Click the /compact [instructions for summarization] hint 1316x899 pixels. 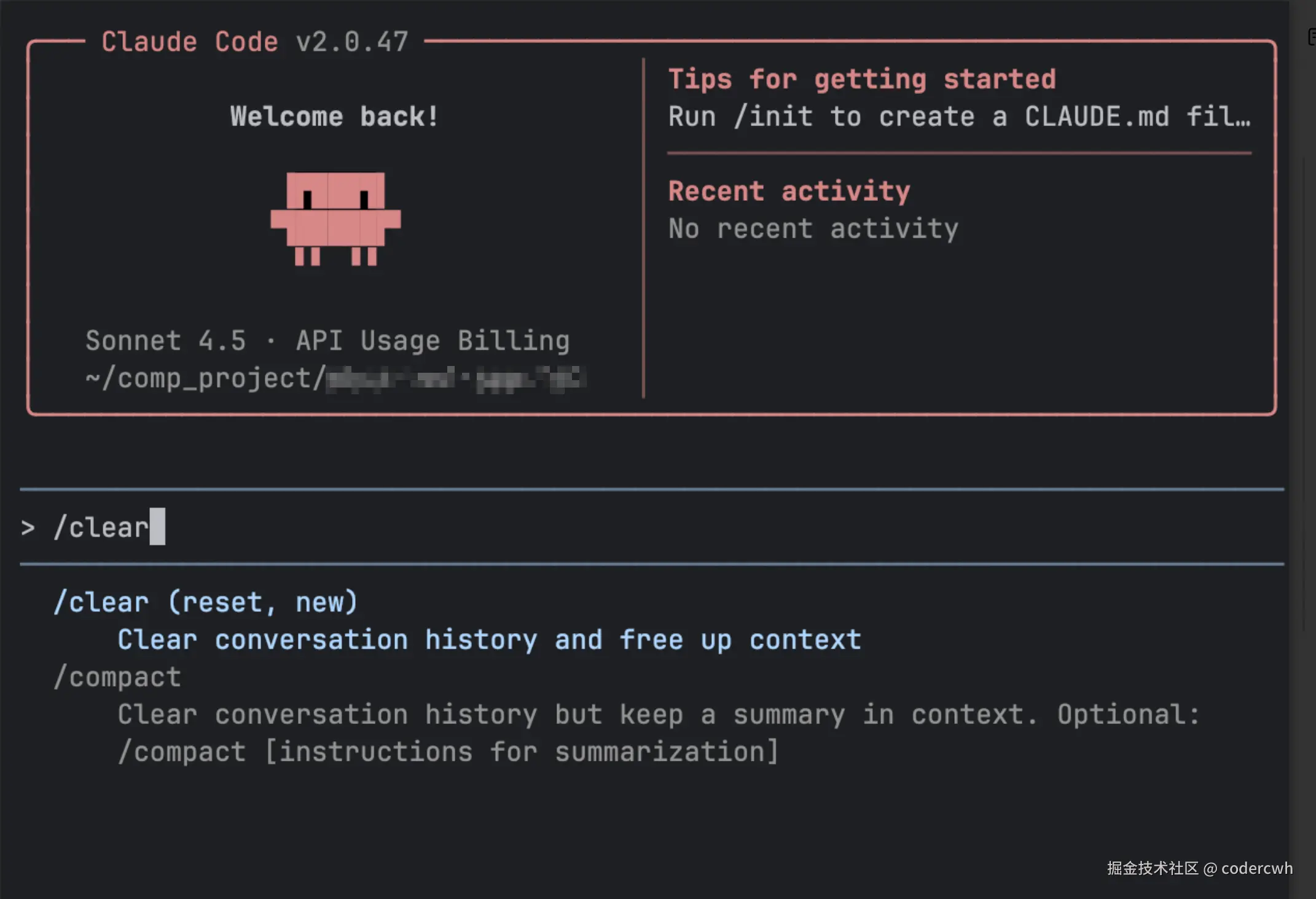[448, 752]
